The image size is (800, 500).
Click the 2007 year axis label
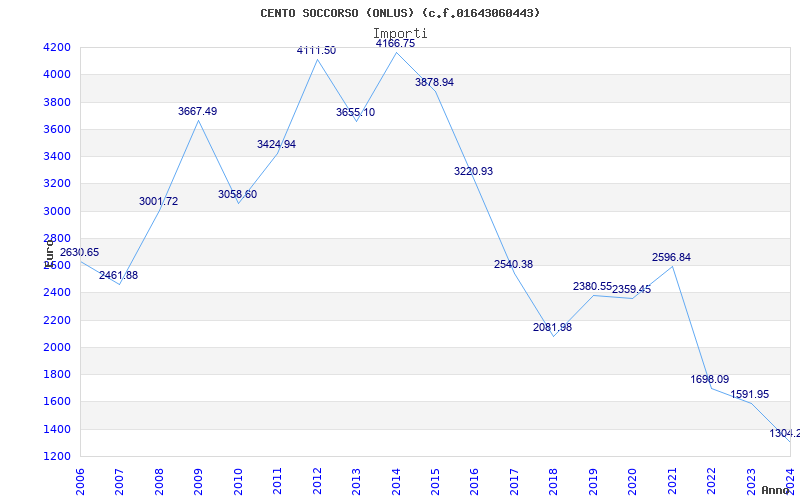119,482
